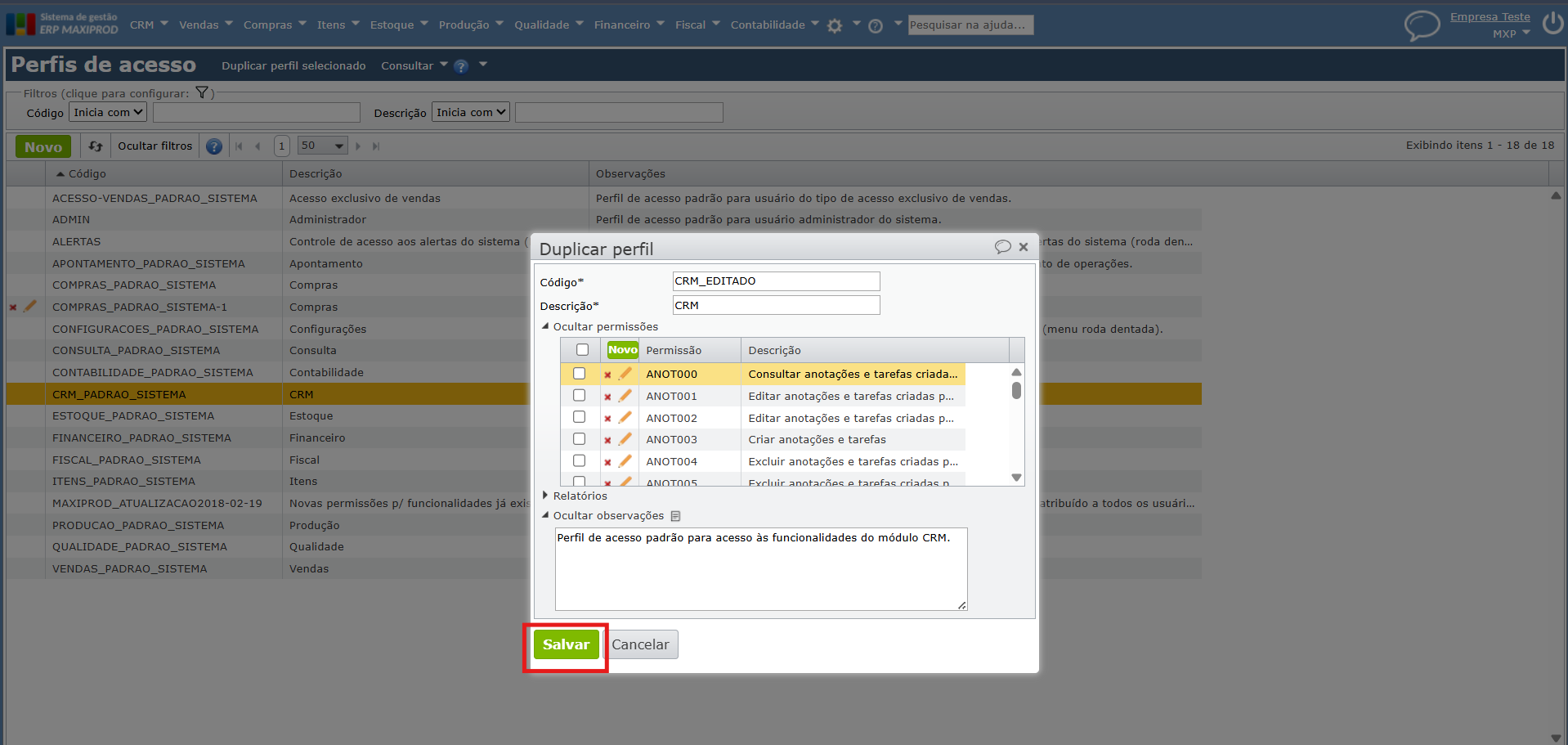The height and width of the screenshot is (745, 1568).
Task: Click the observations notes icon
Action: 675,516
